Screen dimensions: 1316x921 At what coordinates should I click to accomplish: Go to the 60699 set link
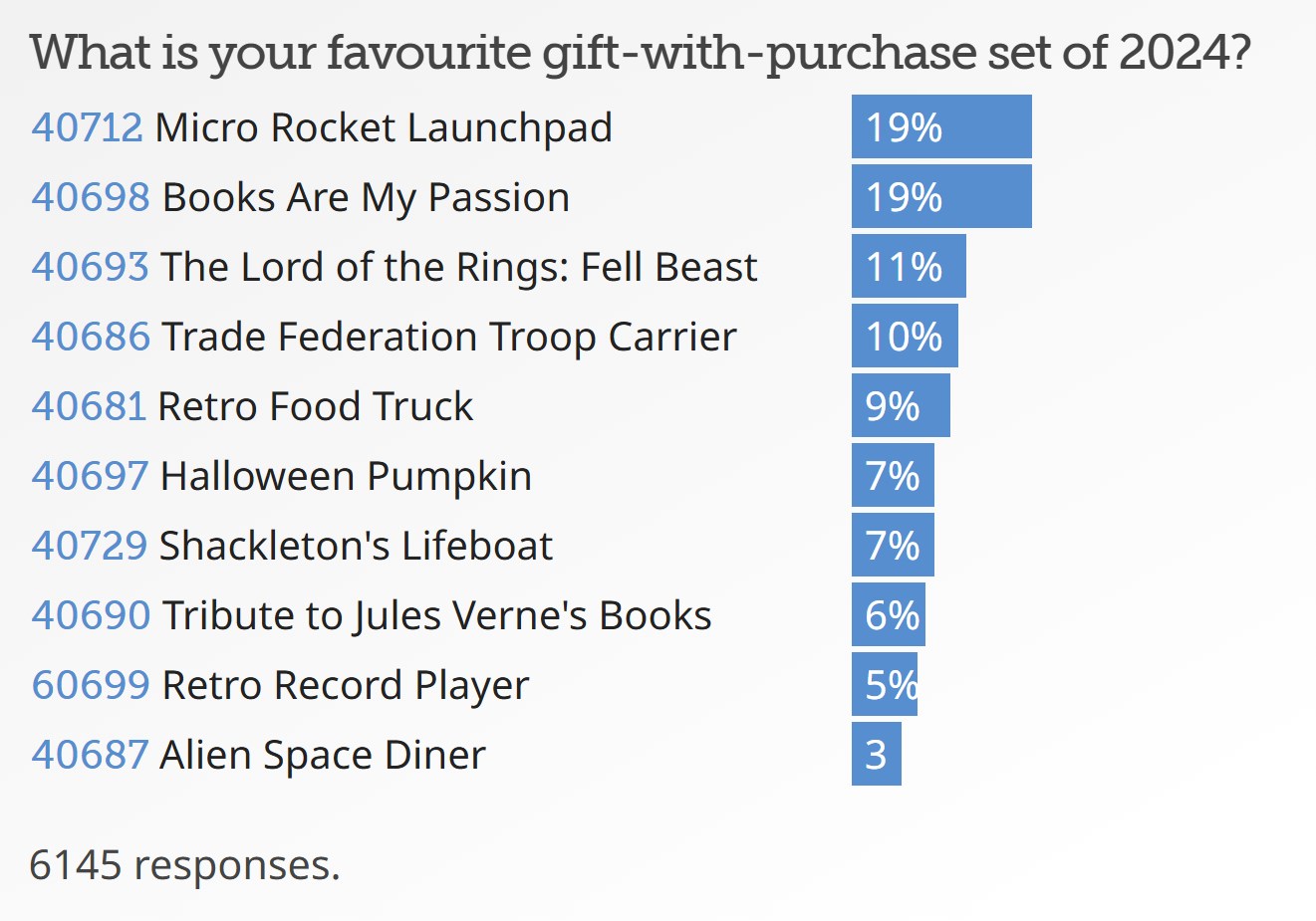(x=91, y=685)
